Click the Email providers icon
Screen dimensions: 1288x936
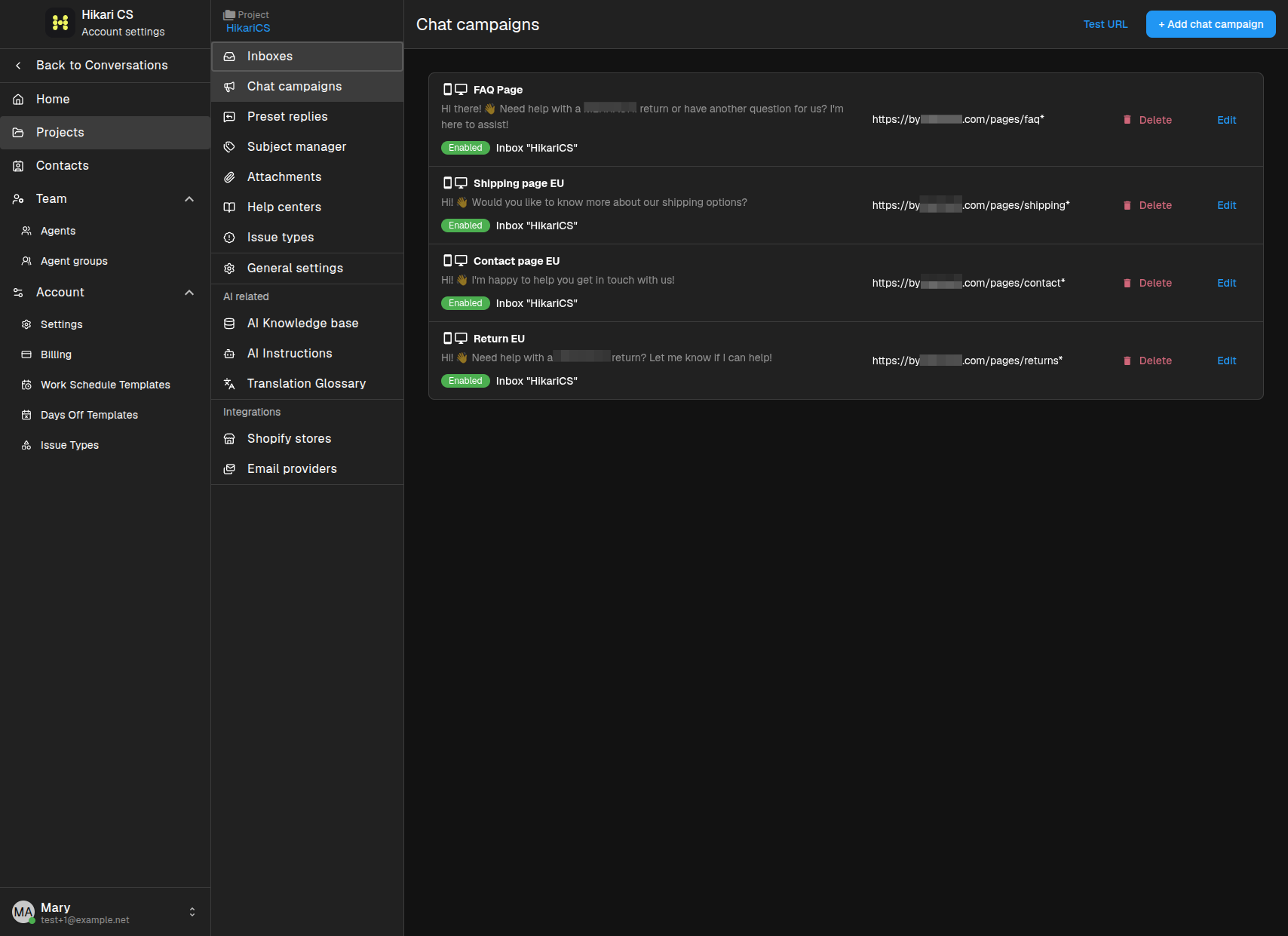229,469
